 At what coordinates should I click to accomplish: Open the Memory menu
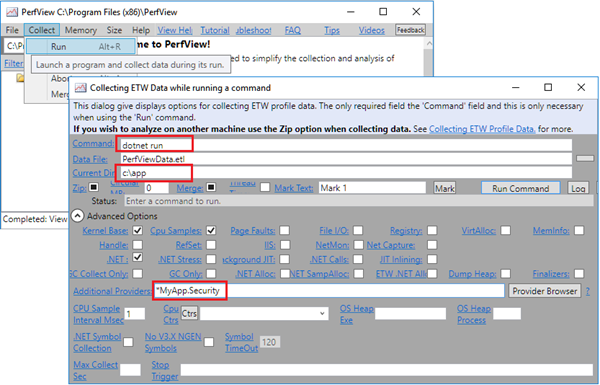pyautogui.click(x=80, y=30)
